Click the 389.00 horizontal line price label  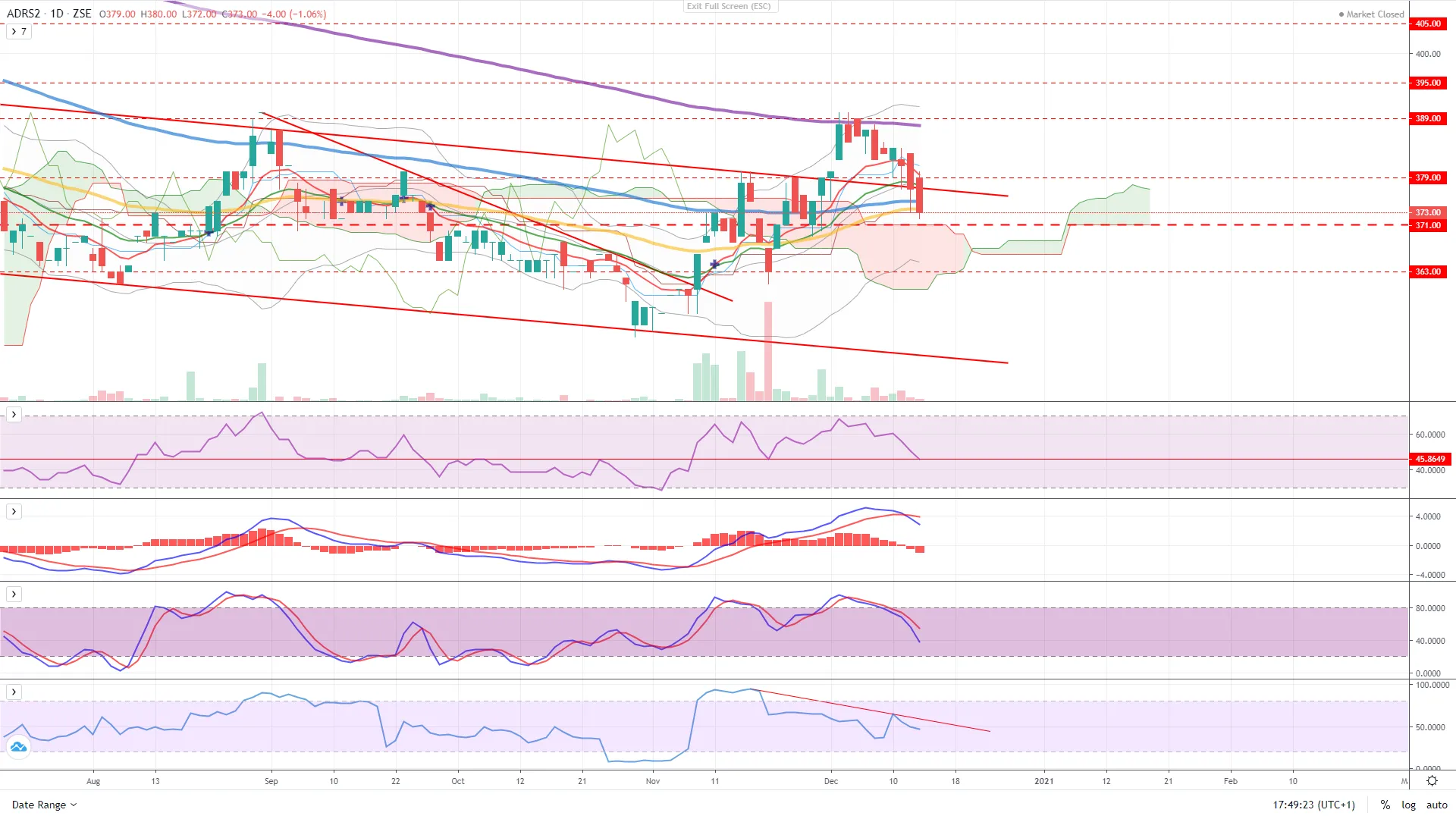click(1428, 118)
